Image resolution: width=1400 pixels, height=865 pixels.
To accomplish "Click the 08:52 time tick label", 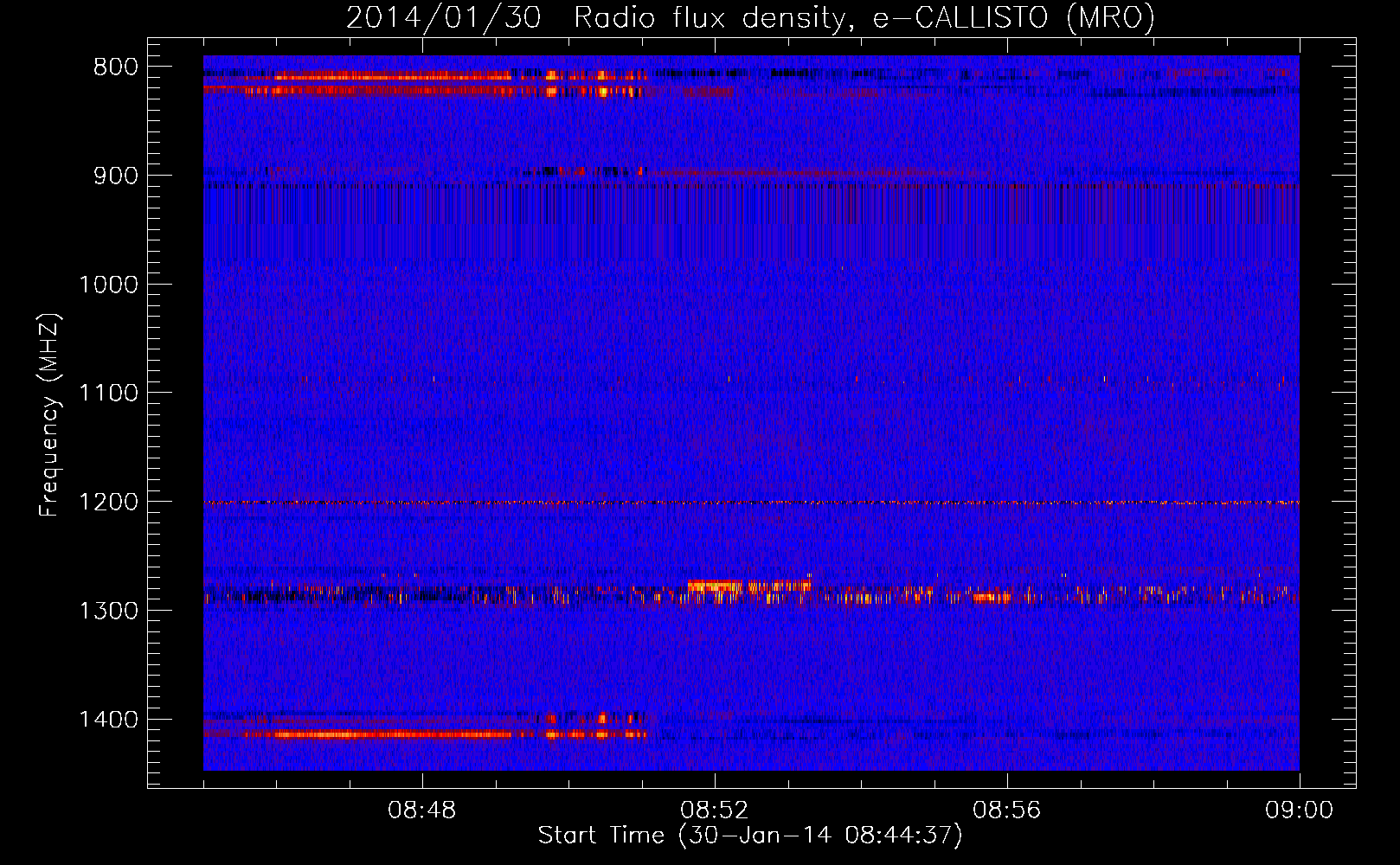I will 715,811.
